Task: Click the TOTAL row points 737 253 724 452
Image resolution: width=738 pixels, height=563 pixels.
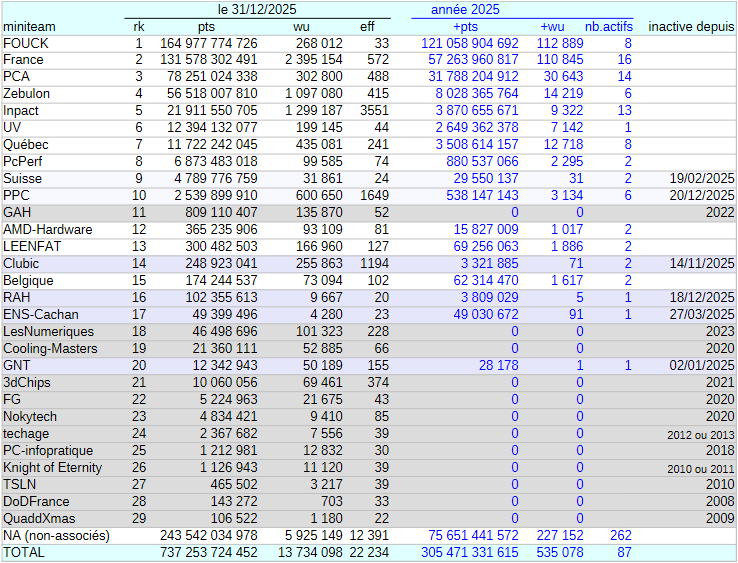Action: point(209,553)
